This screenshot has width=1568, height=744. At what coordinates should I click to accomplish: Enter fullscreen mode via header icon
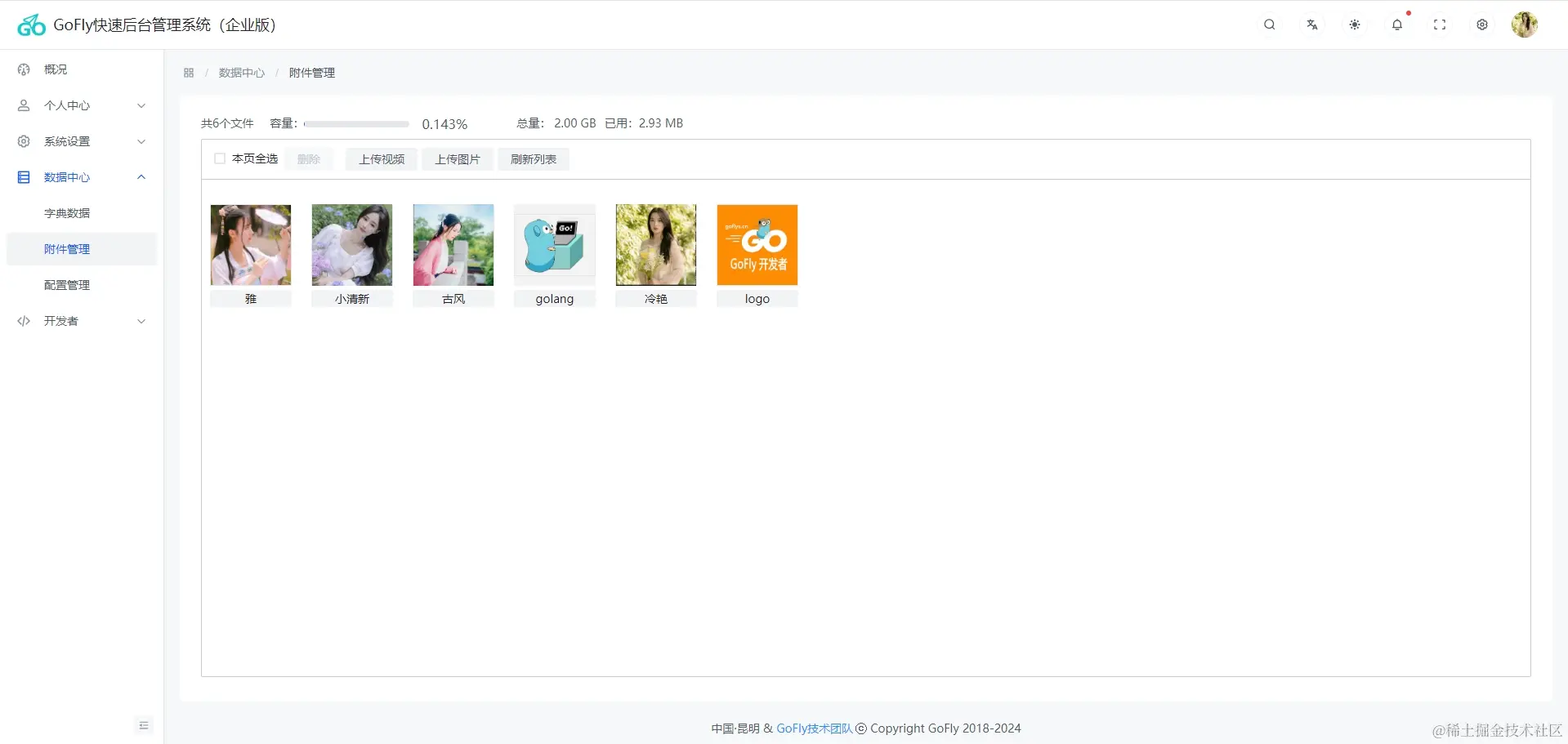[1439, 25]
